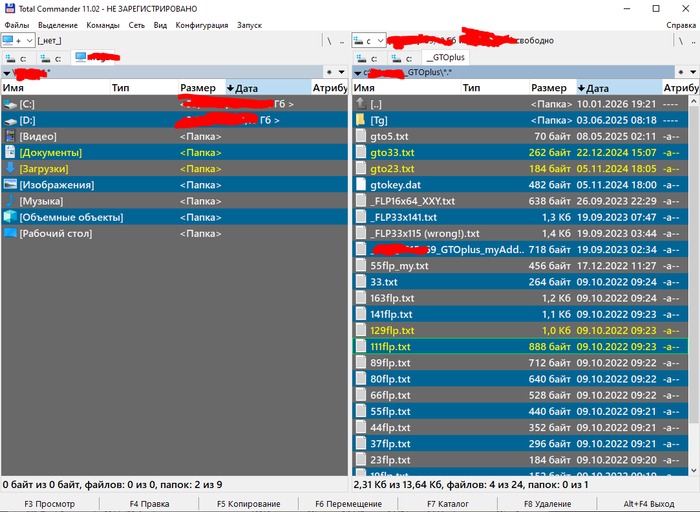Click the right panel scrollbar down arrow

pyautogui.click(x=693, y=470)
